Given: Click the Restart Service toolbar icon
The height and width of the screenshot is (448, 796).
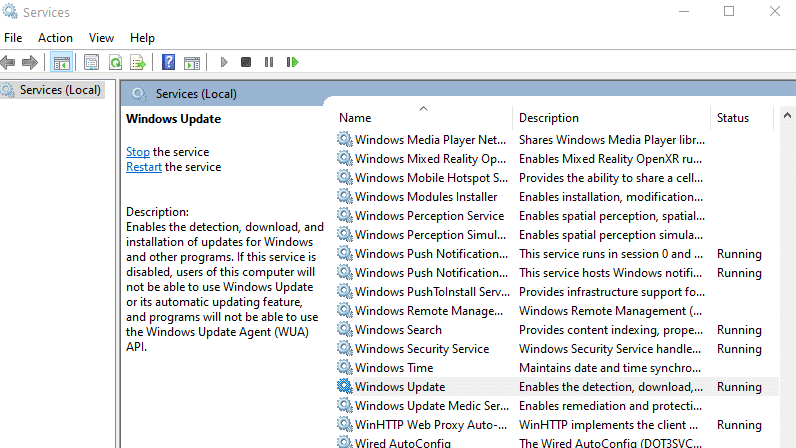Looking at the screenshot, I should click(x=292, y=62).
